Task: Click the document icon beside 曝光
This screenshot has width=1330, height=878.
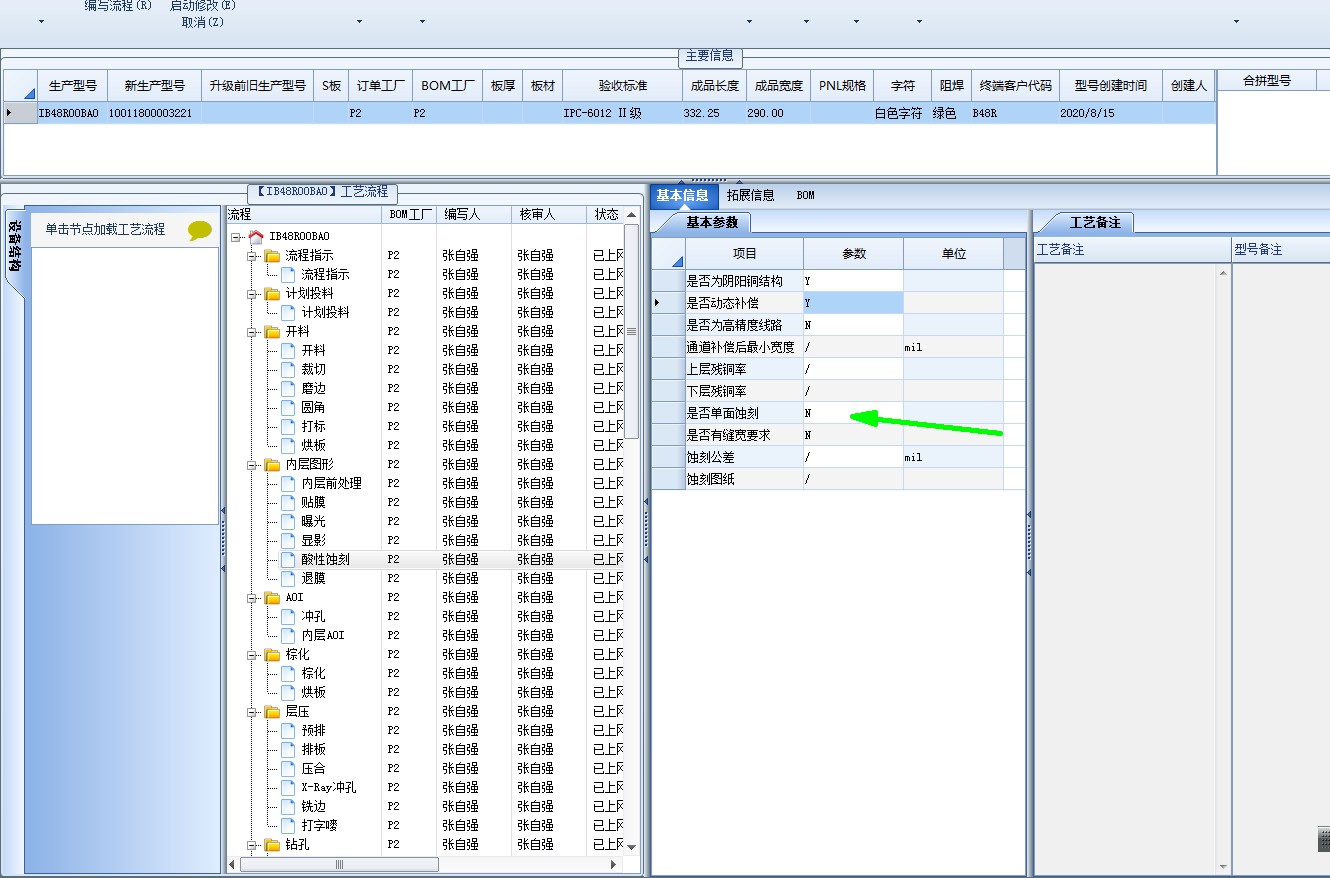Action: click(288, 521)
